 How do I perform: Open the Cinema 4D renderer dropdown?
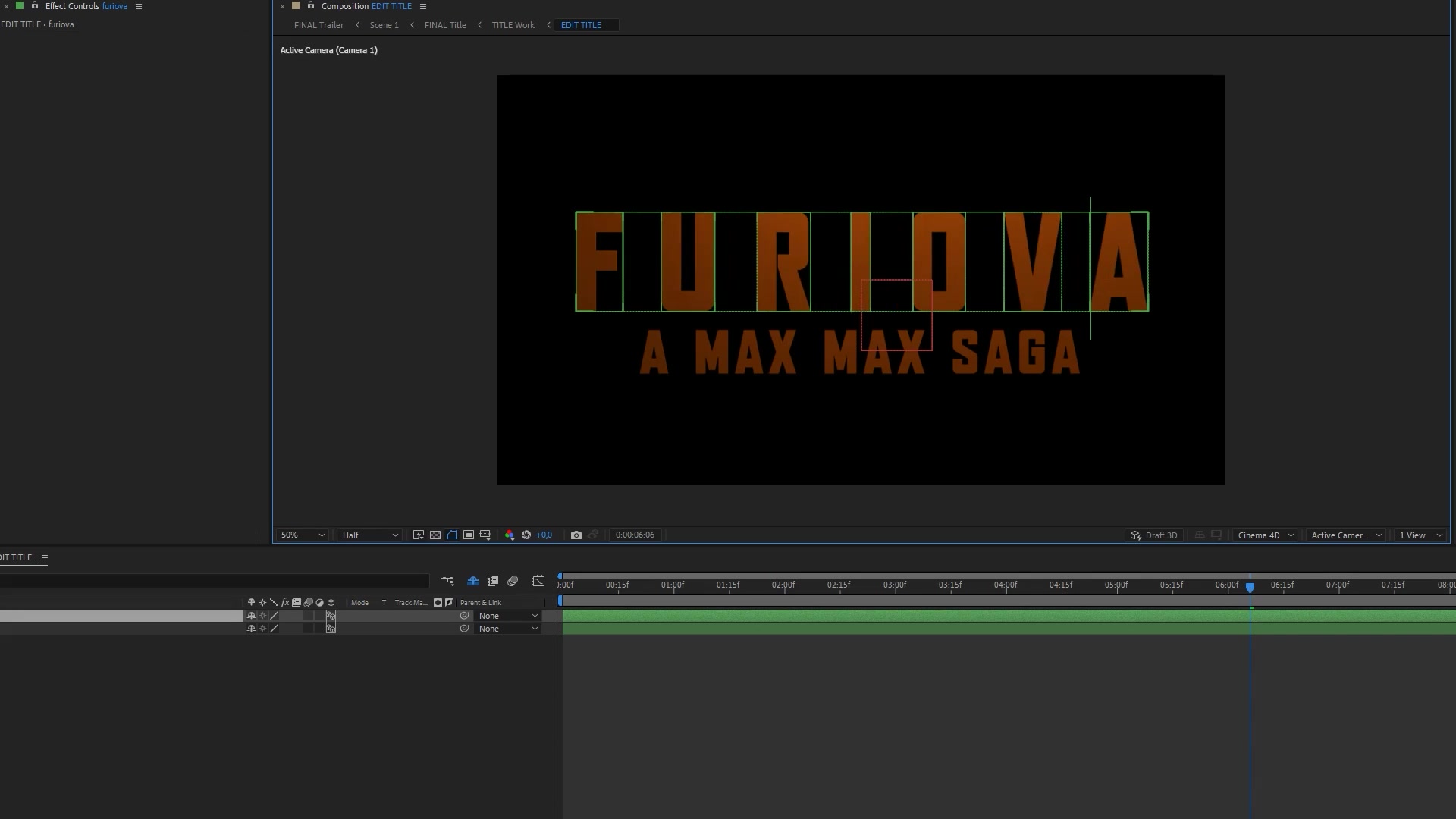coord(1266,535)
